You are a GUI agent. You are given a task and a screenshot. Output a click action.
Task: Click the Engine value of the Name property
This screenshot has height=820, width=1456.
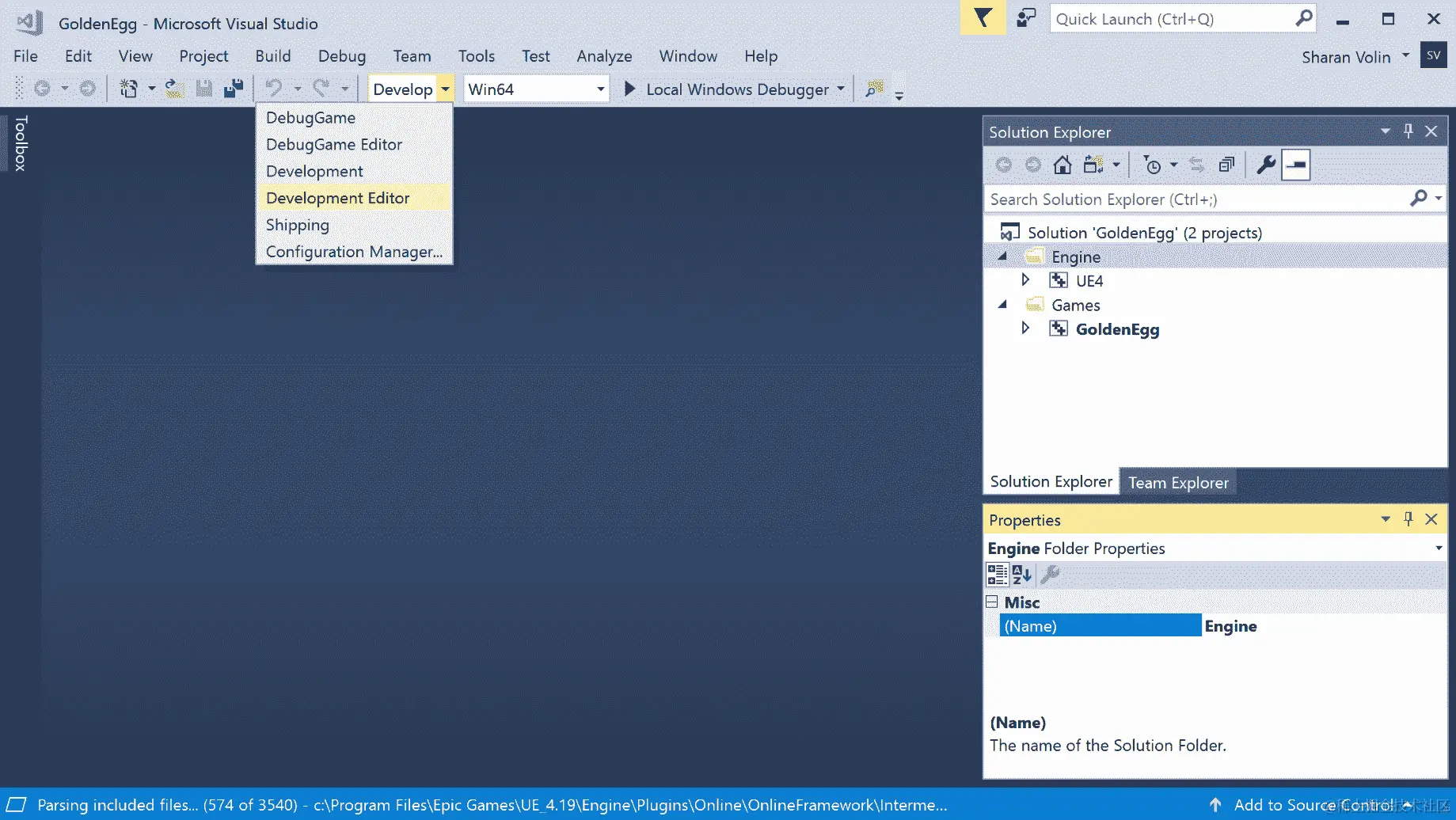(x=1324, y=625)
